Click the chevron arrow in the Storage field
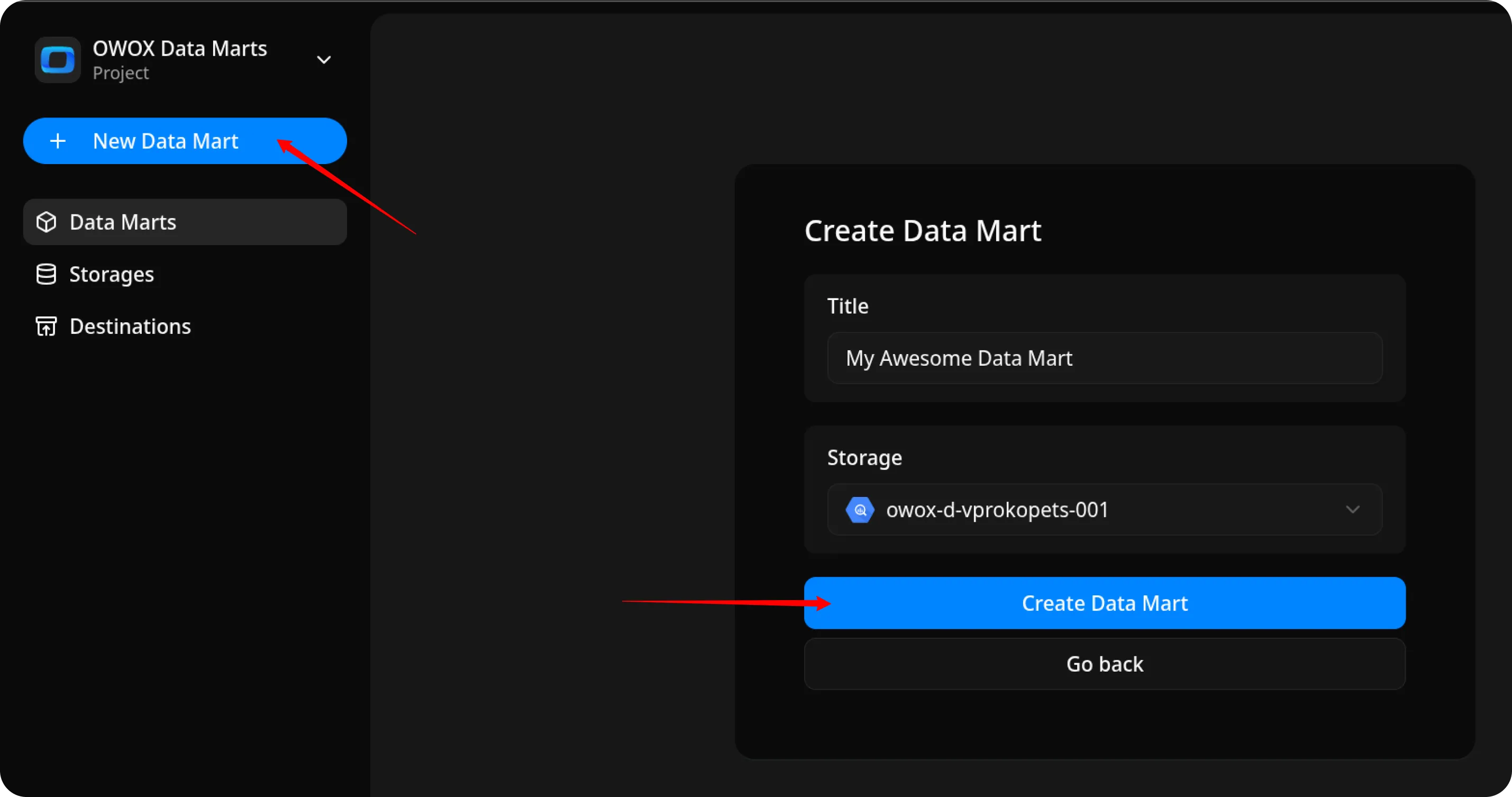Screen dimensions: 1512x797 tap(1353, 510)
